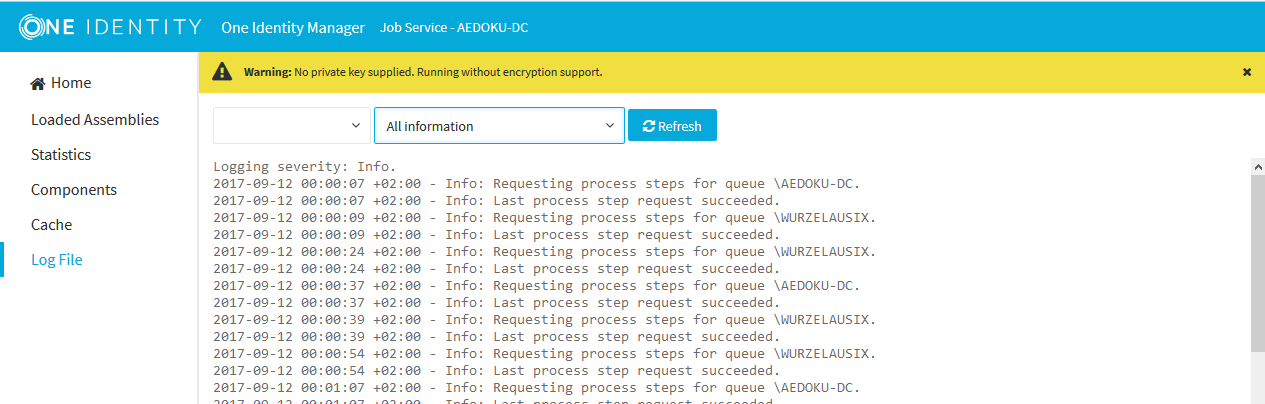Click the Job Service - AEDOKU-DC header text

(454, 27)
